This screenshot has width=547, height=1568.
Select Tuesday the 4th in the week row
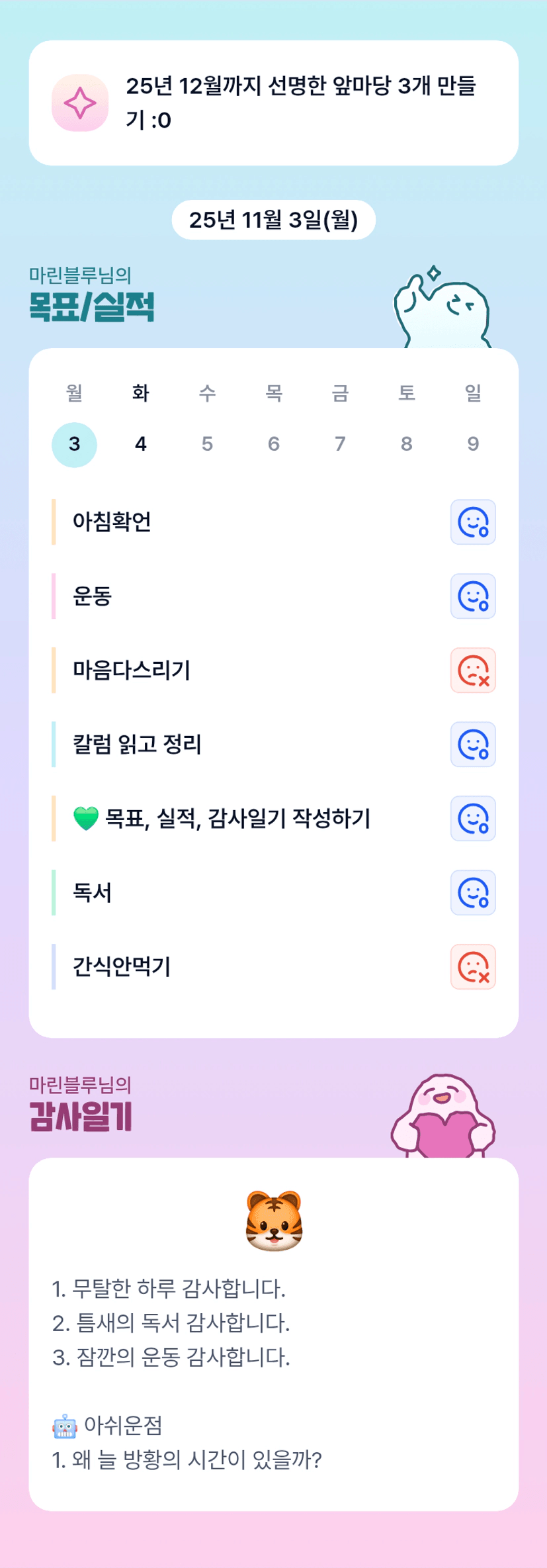(x=141, y=444)
